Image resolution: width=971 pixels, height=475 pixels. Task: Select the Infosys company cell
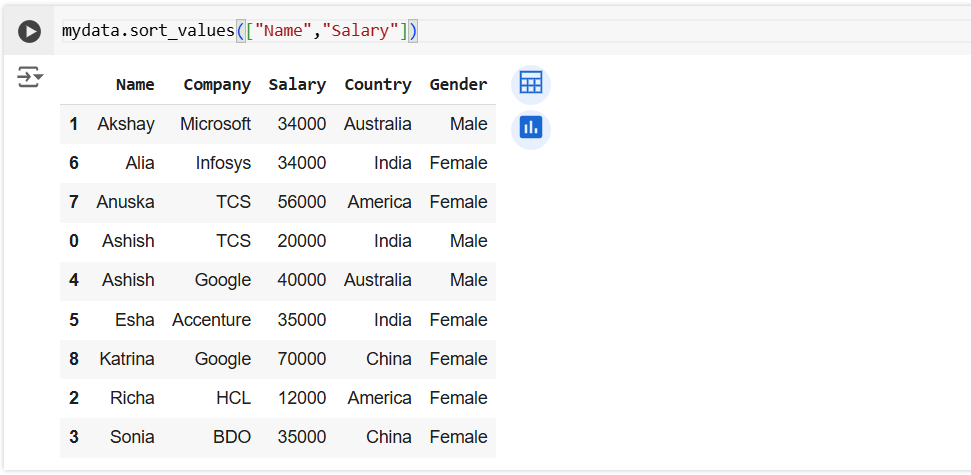223,163
